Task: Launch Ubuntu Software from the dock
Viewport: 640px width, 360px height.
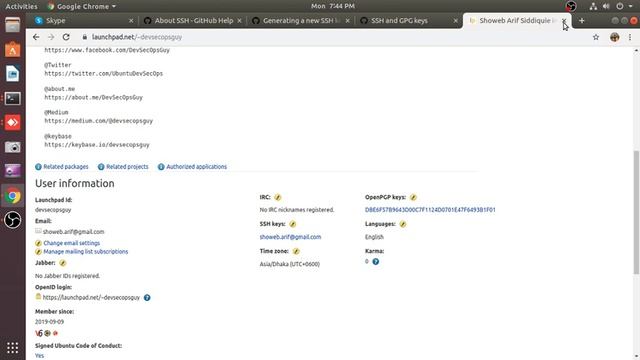Action: [12, 50]
